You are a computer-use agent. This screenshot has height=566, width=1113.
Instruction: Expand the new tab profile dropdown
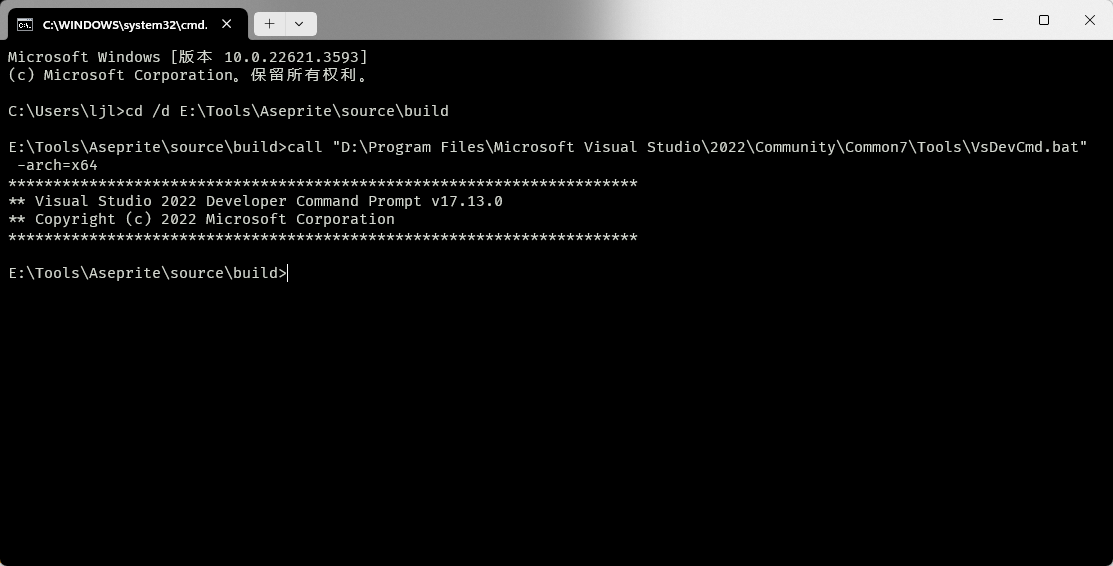[299, 24]
